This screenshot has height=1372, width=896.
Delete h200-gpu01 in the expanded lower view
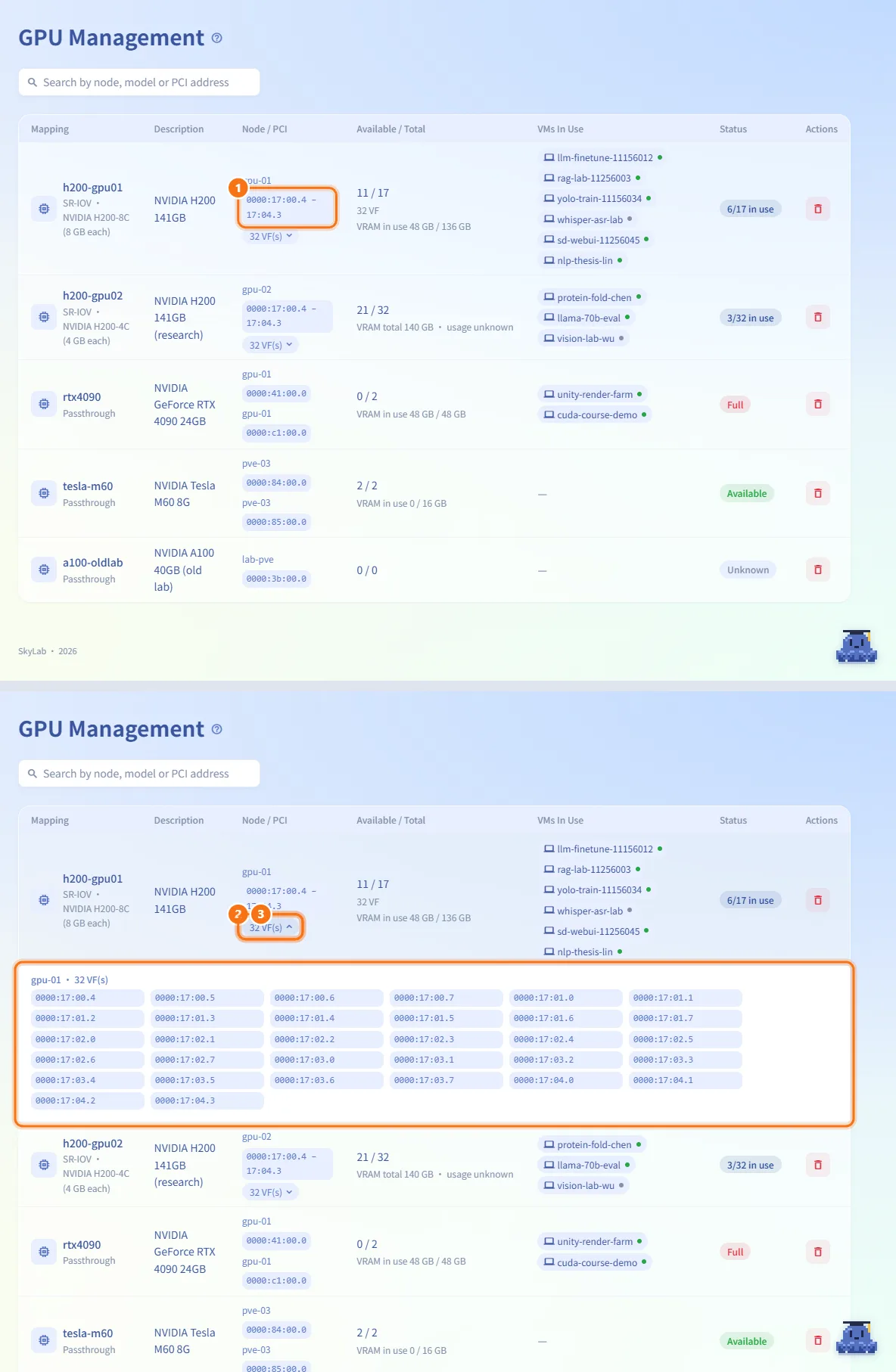click(818, 900)
